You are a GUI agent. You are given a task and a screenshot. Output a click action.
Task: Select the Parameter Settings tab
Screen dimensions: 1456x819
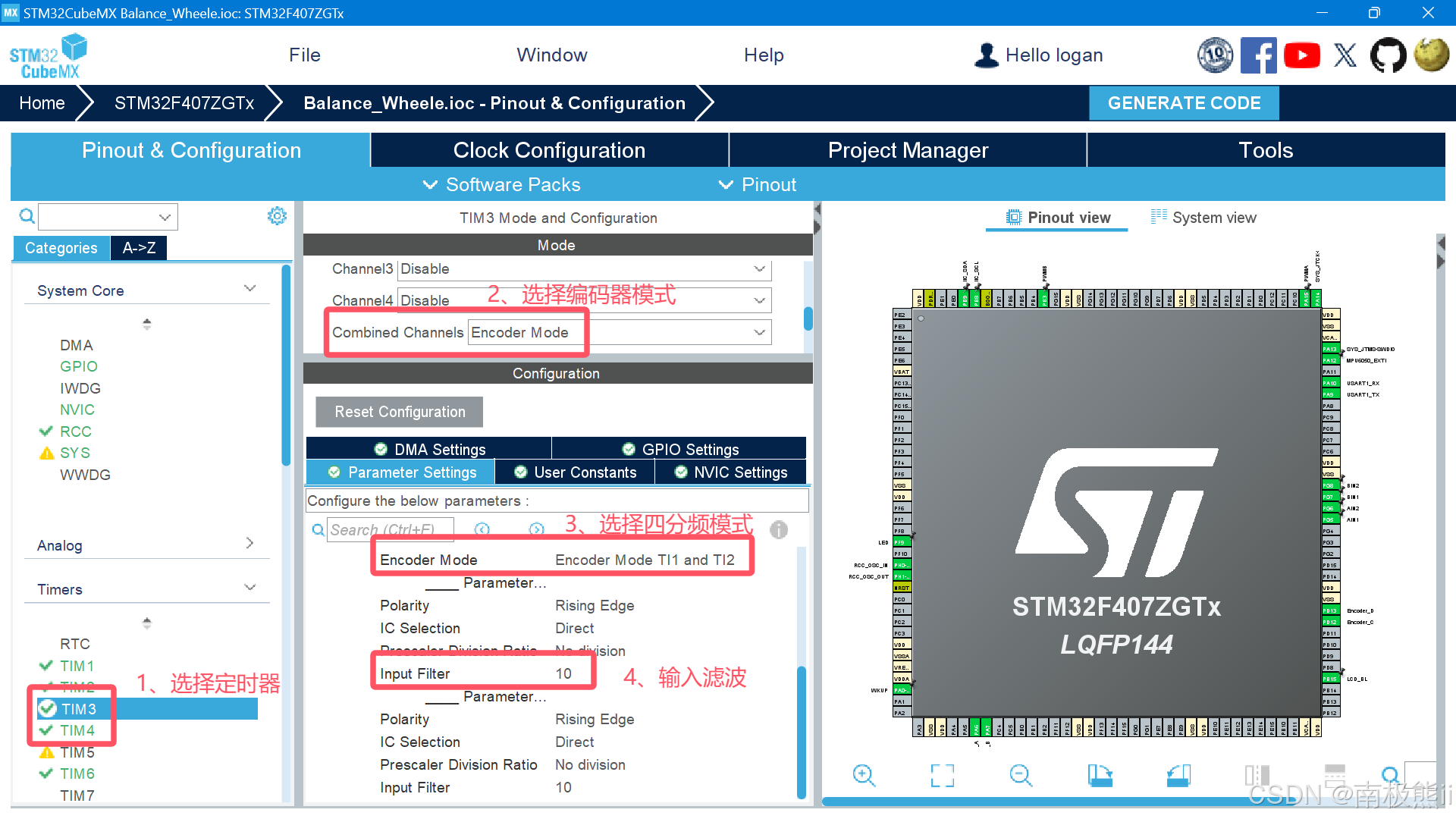401,472
